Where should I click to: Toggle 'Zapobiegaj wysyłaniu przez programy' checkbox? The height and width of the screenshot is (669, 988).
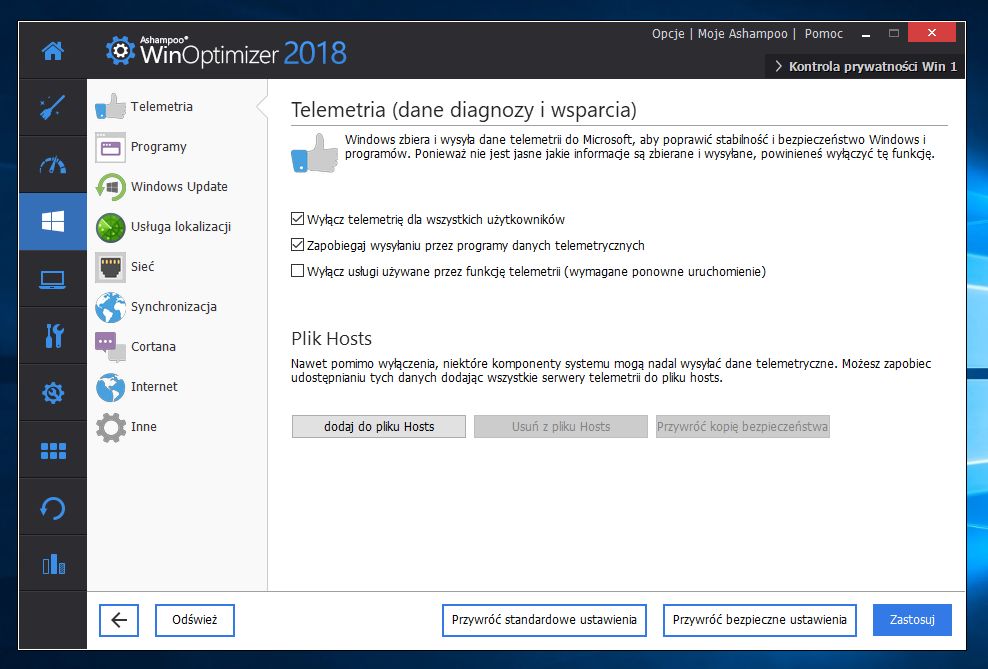pyautogui.click(x=297, y=245)
